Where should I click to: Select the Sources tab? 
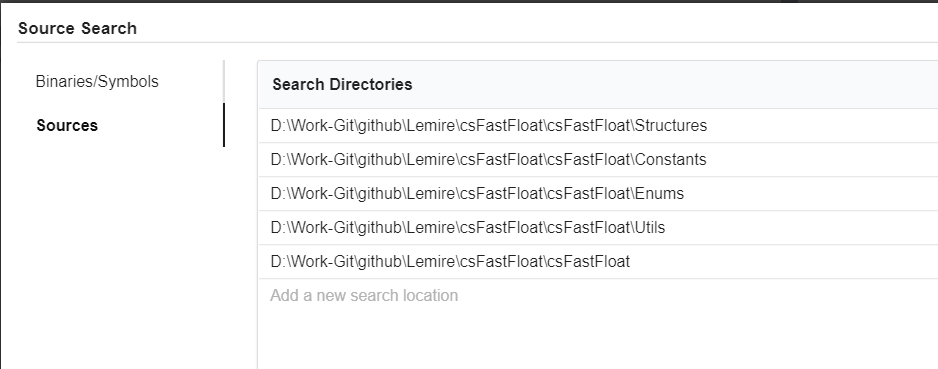click(67, 126)
